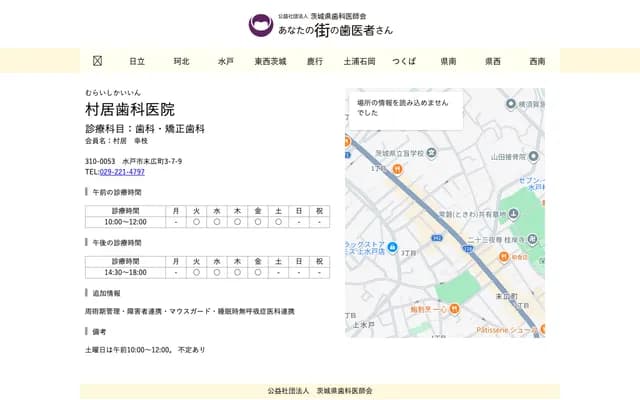The height and width of the screenshot is (400, 640).
Task: Click the 末広町 label on the map
Action: click(x=507, y=296)
